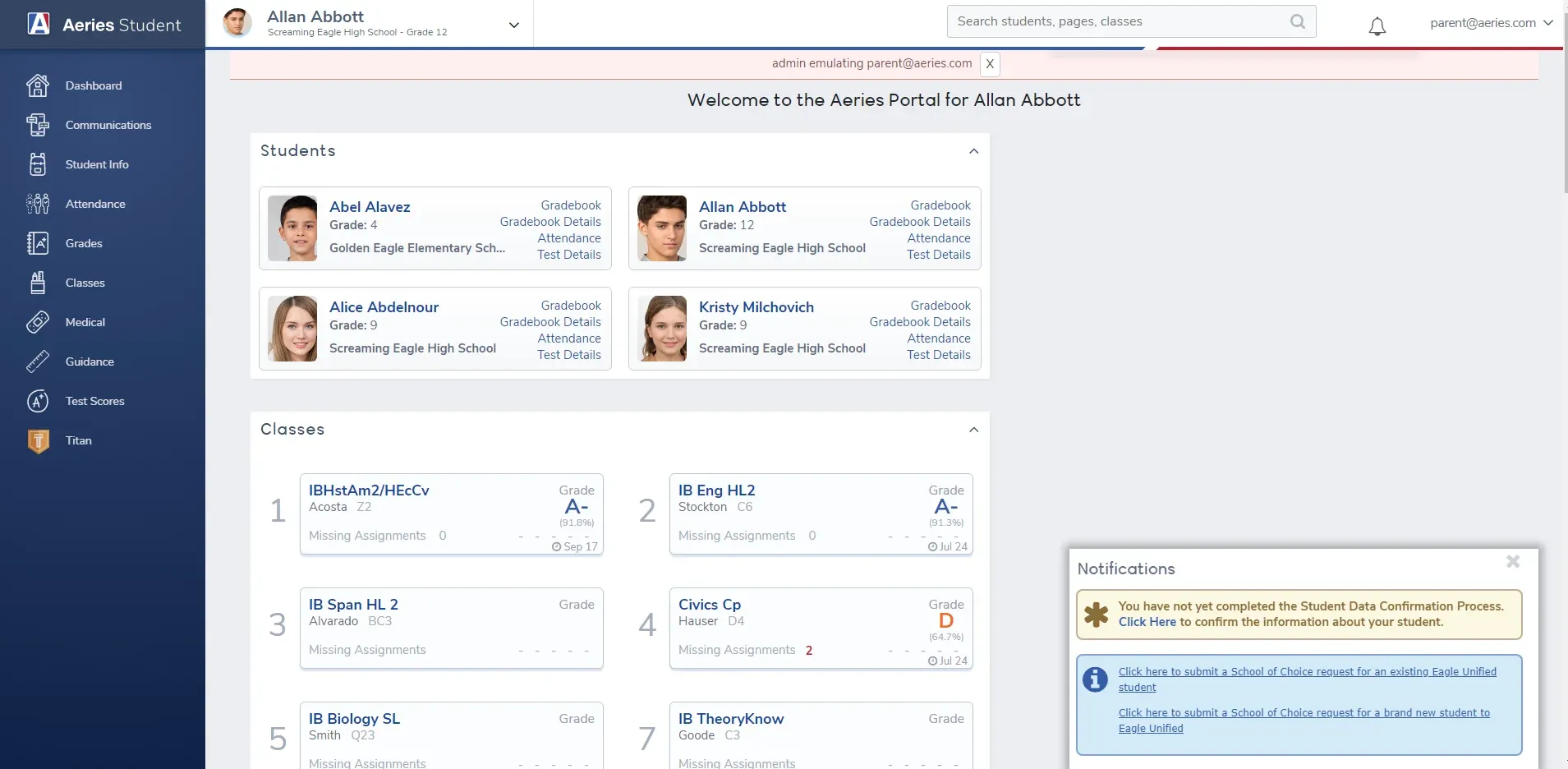Select the Grades sidebar icon
1568x769 pixels.
tap(38, 243)
